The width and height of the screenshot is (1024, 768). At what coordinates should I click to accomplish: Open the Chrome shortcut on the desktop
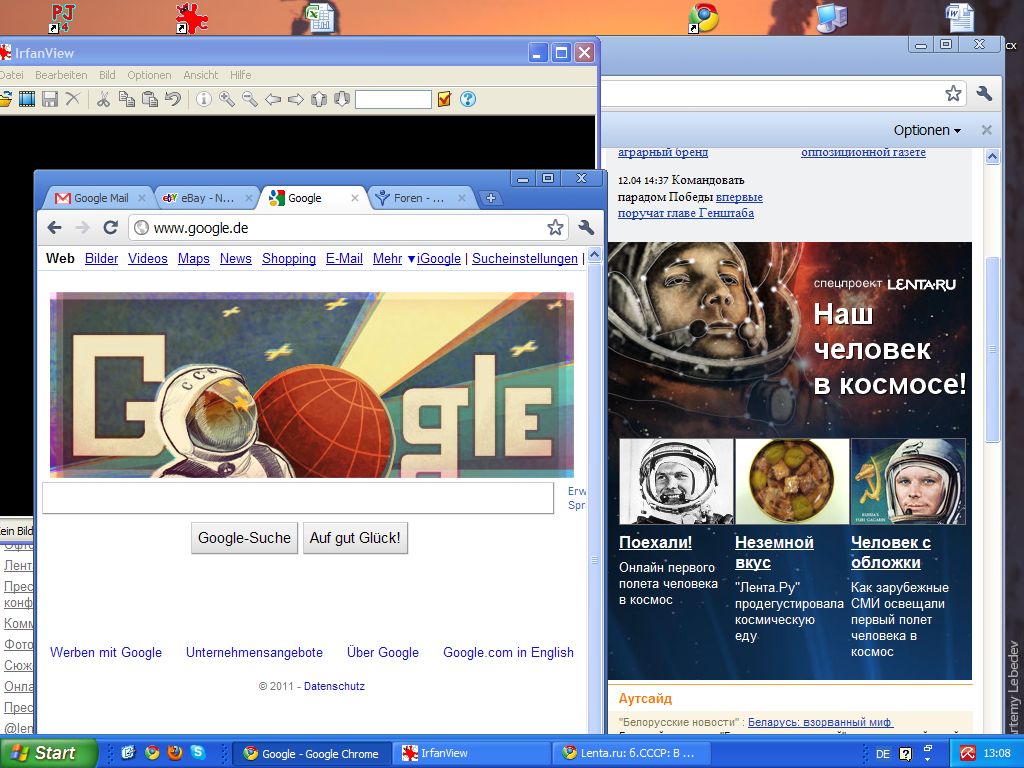[x=704, y=18]
